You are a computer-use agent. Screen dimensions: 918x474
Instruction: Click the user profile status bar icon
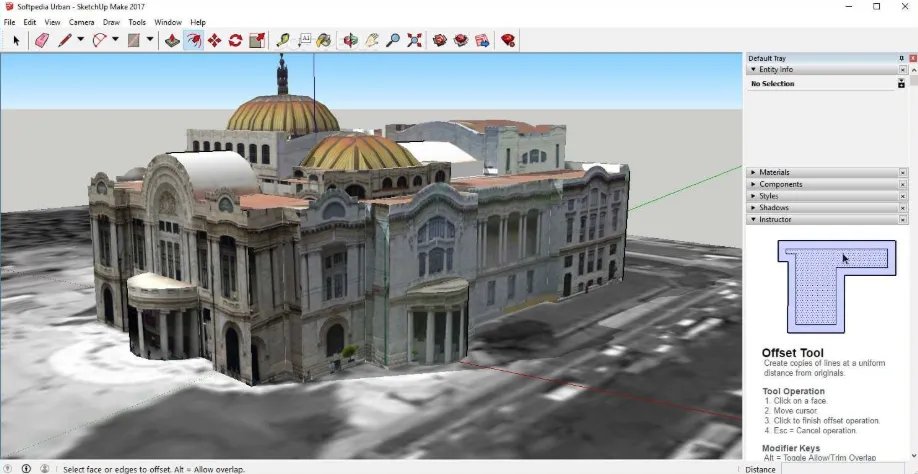(44, 469)
